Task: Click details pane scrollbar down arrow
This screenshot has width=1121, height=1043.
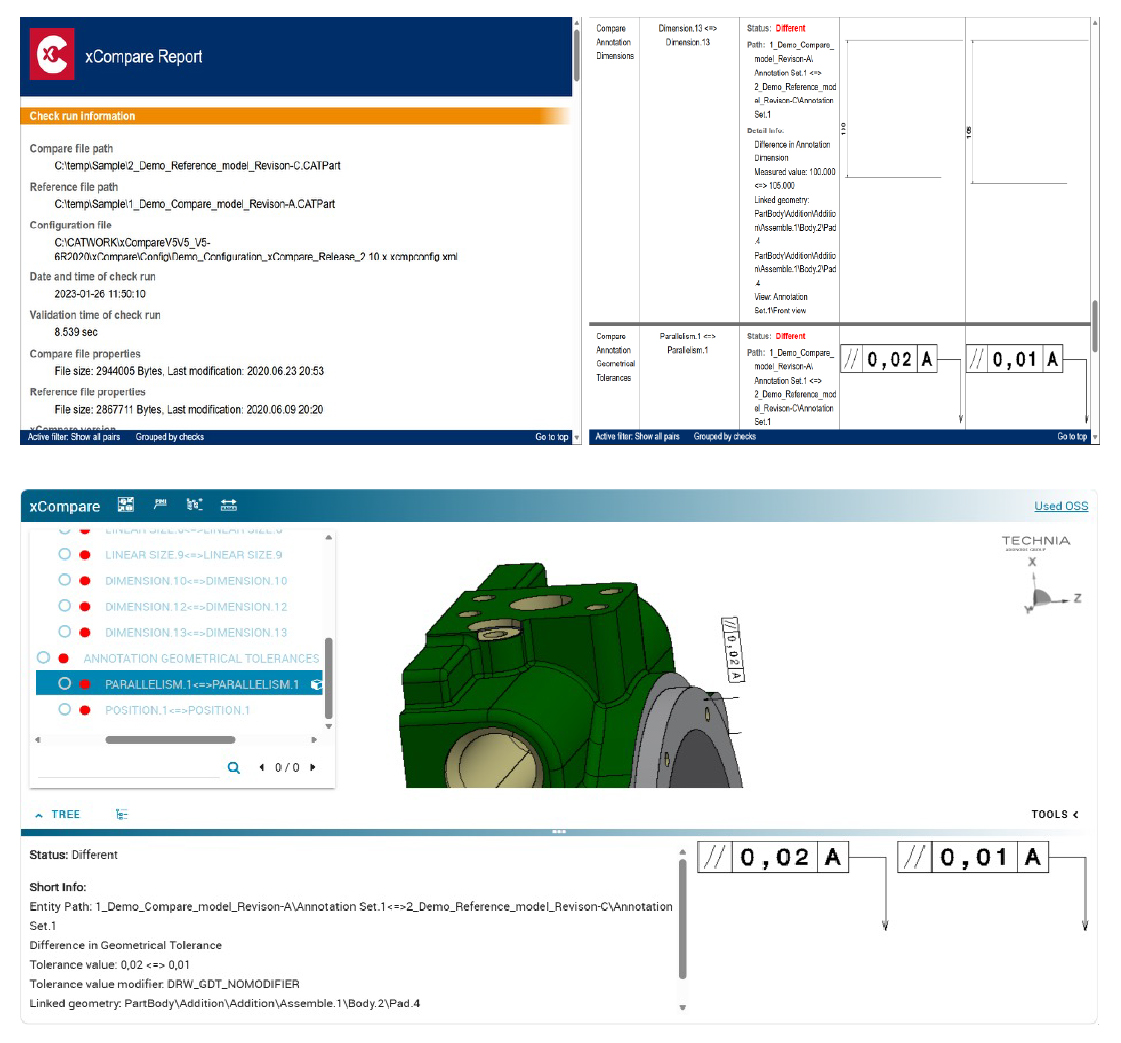Action: click(x=682, y=1007)
